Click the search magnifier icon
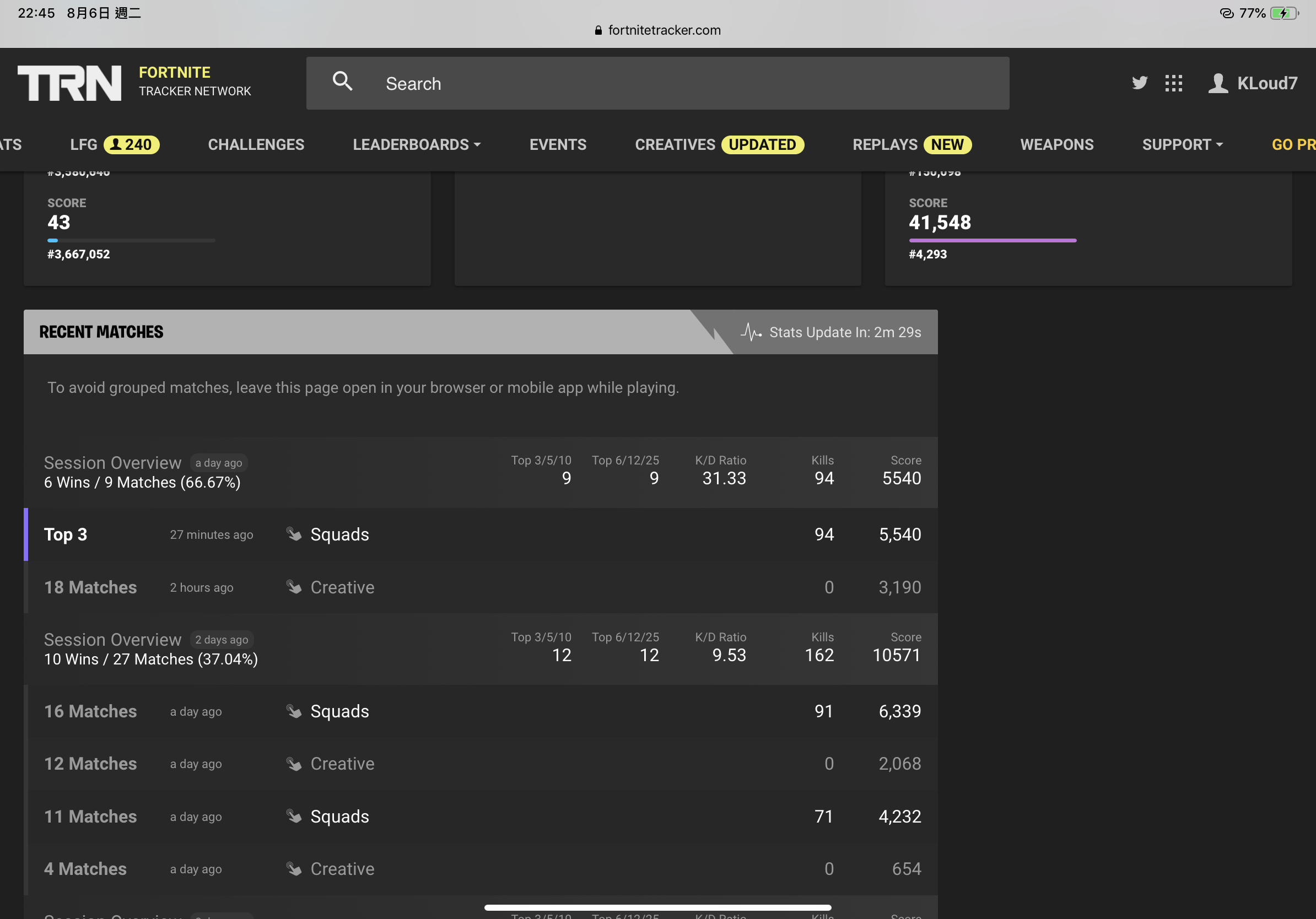1316x919 pixels. click(342, 82)
